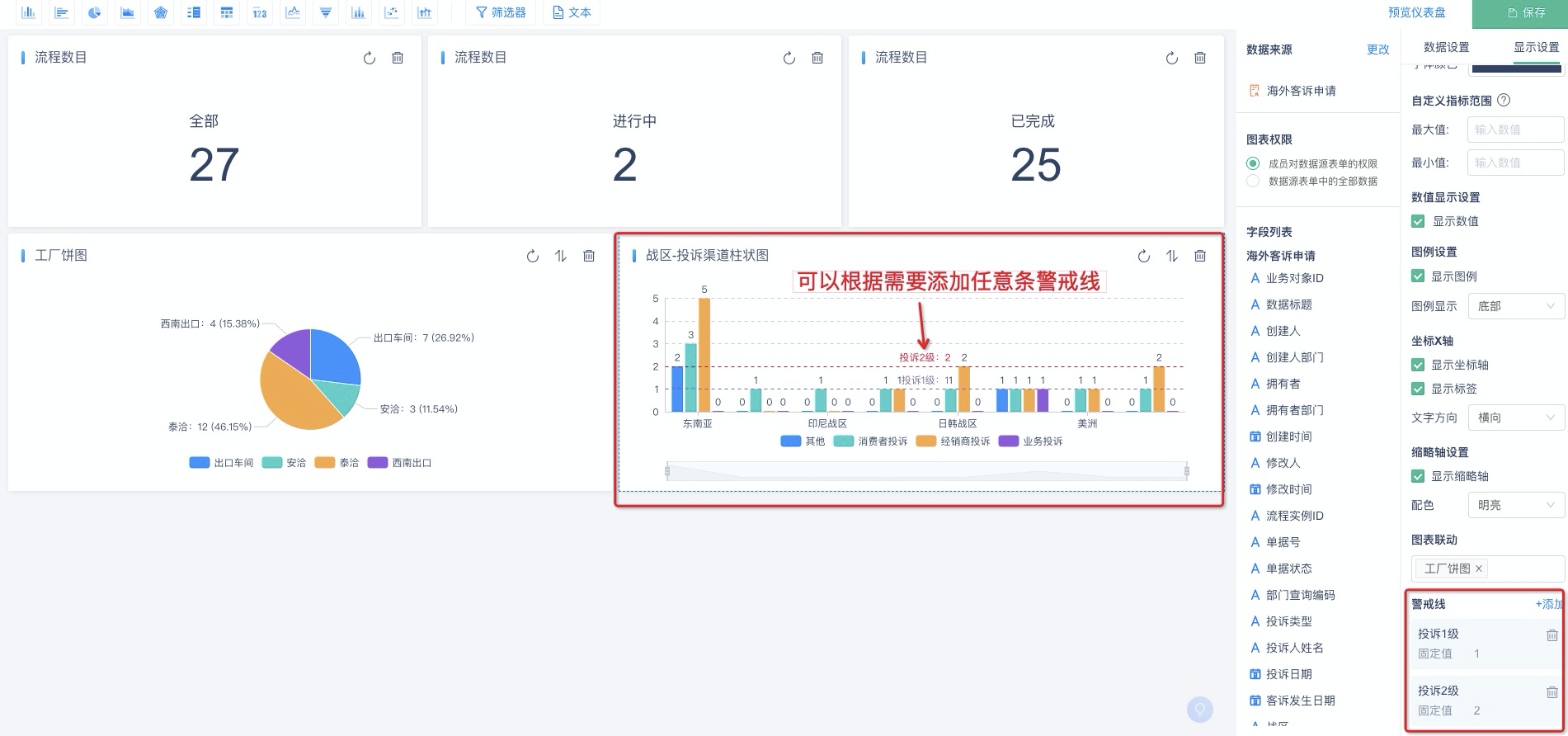Uncheck the 显示数值 checkbox
This screenshot has height=736, width=1568.
1418,221
